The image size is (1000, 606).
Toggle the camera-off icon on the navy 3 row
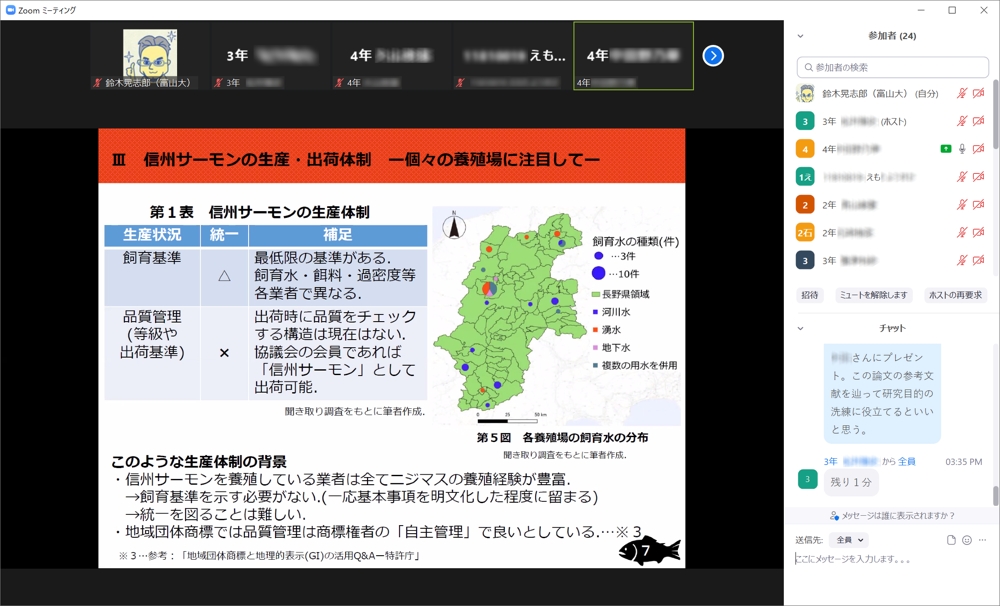(978, 260)
